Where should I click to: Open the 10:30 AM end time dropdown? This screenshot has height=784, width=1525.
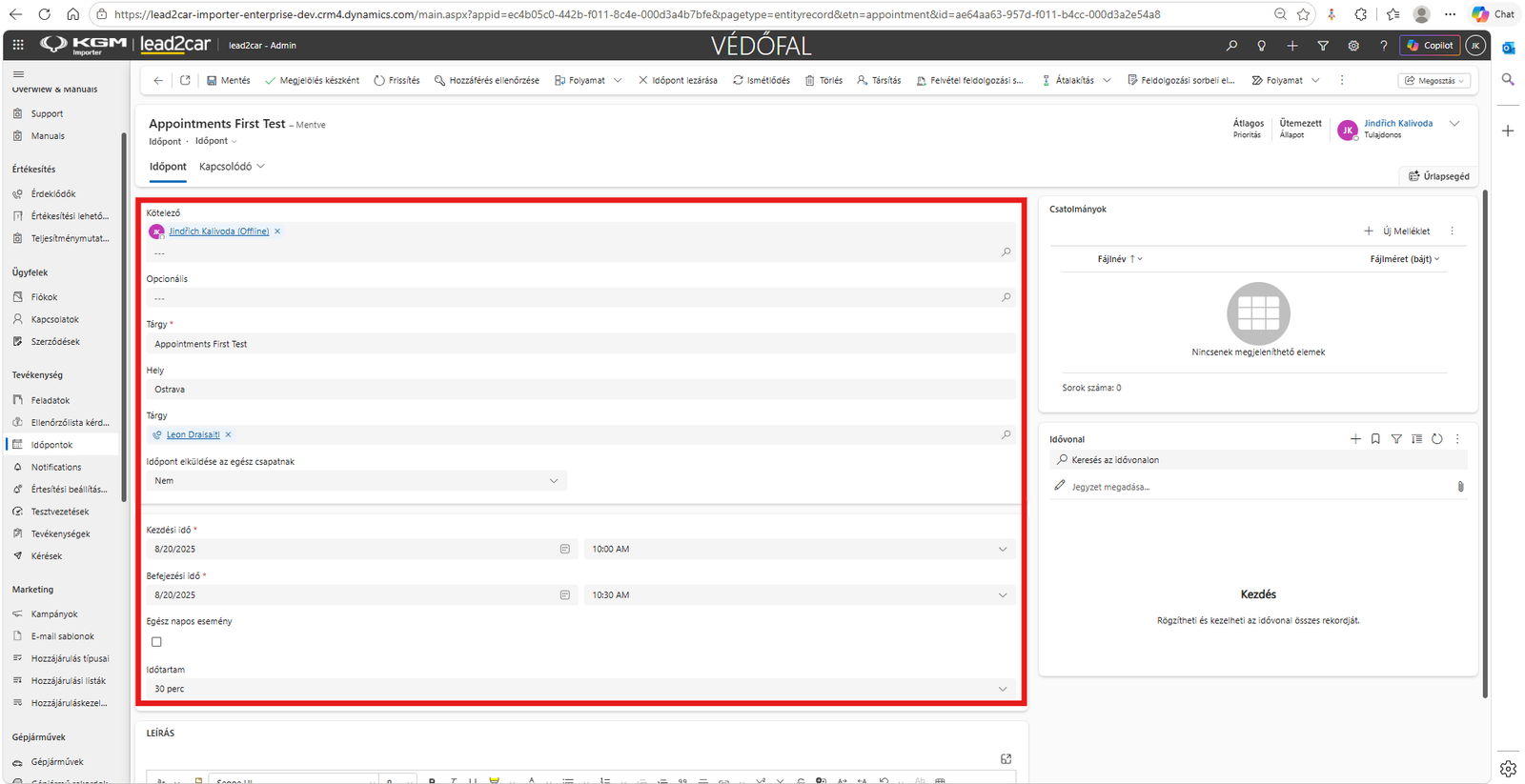pos(800,594)
